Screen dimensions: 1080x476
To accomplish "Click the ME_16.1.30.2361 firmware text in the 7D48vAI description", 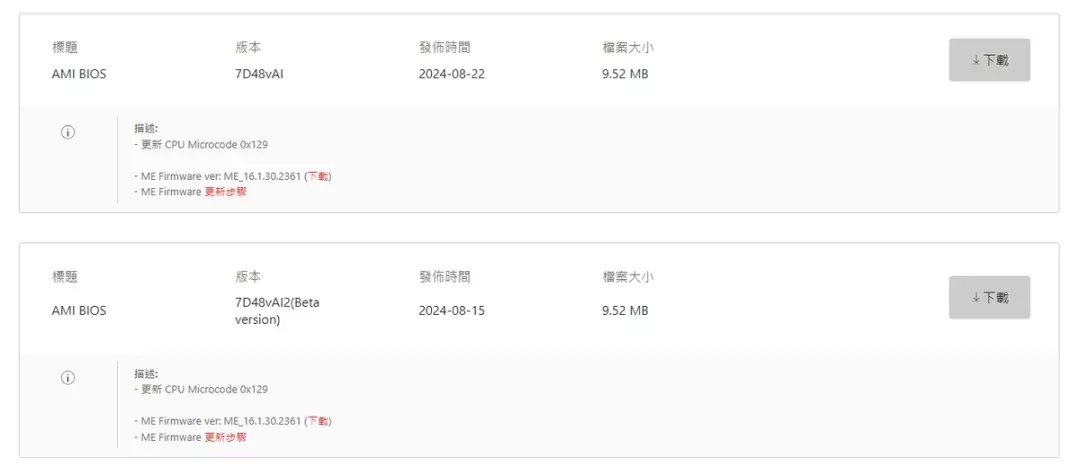I will [262, 176].
